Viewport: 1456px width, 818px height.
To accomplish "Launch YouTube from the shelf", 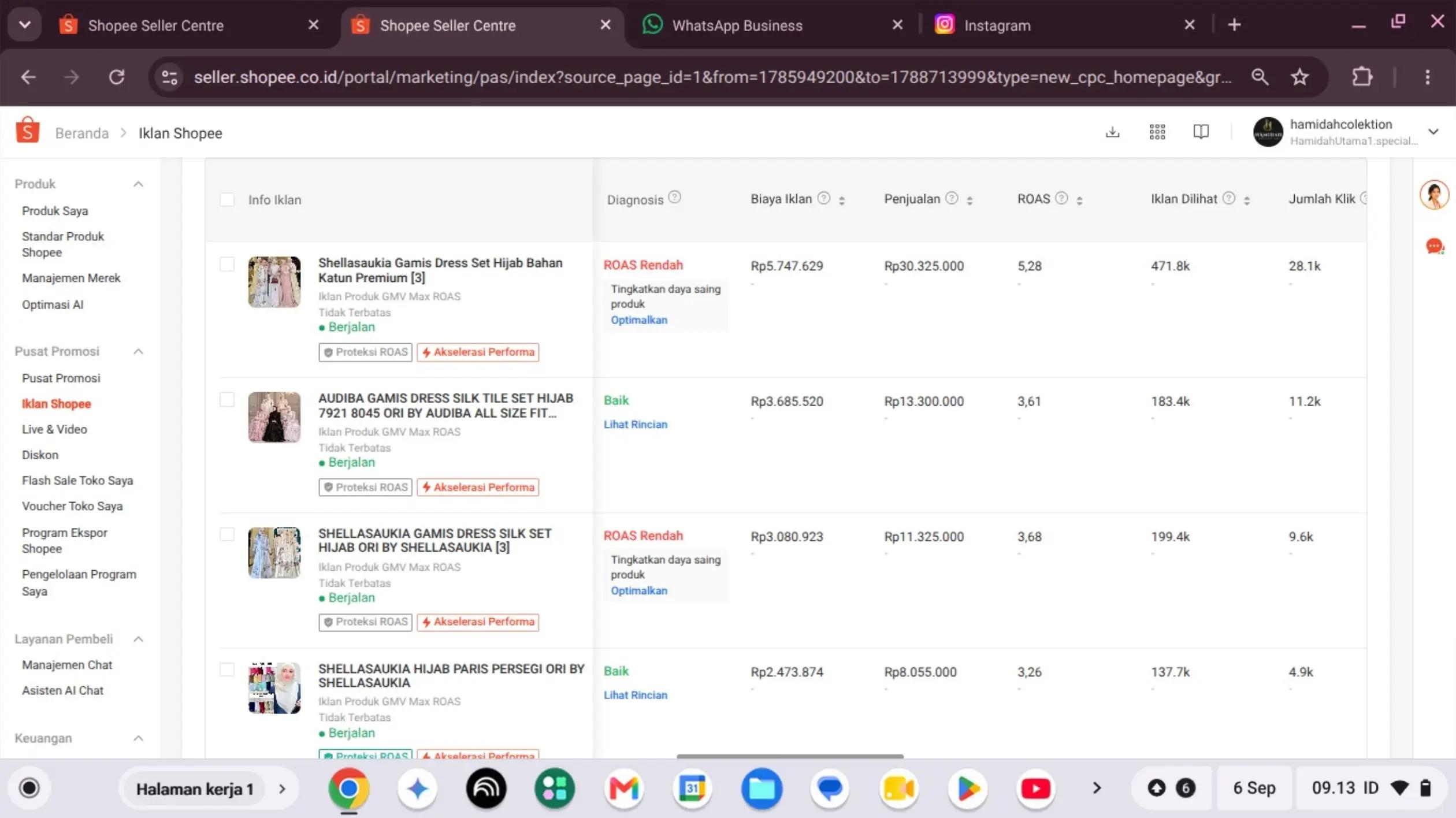I will pyautogui.click(x=1035, y=788).
